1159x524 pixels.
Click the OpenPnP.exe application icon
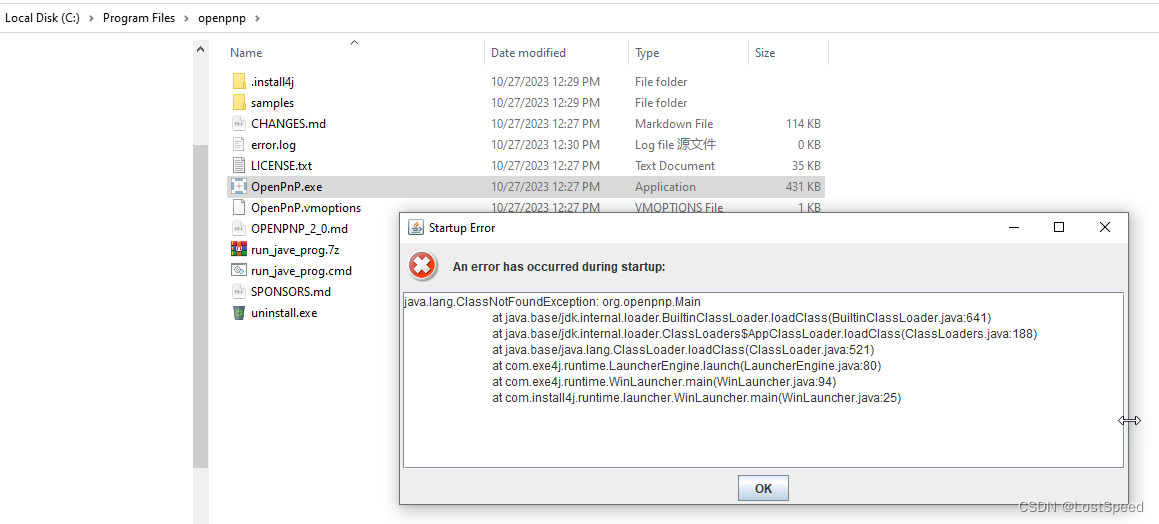[x=239, y=187]
